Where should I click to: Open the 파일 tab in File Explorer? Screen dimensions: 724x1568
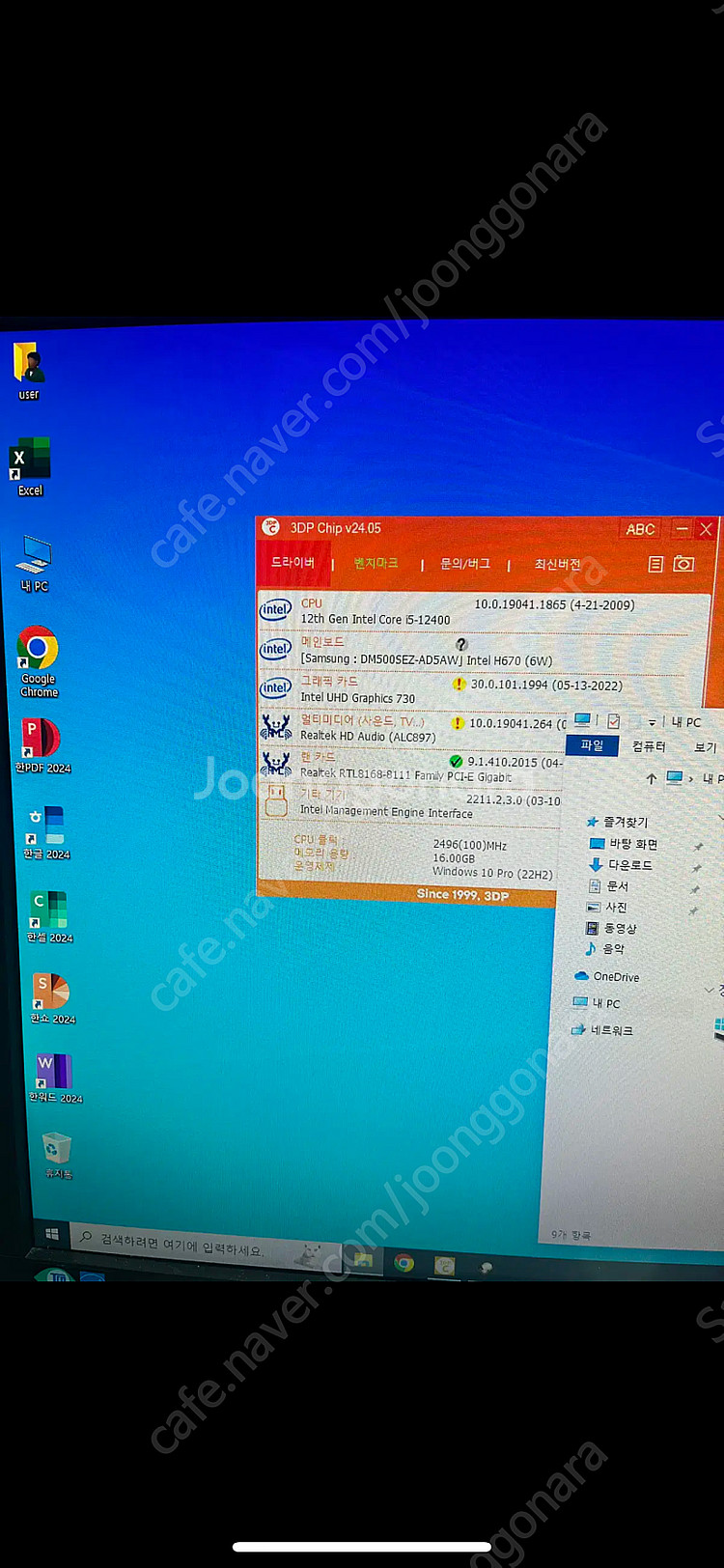(x=592, y=745)
